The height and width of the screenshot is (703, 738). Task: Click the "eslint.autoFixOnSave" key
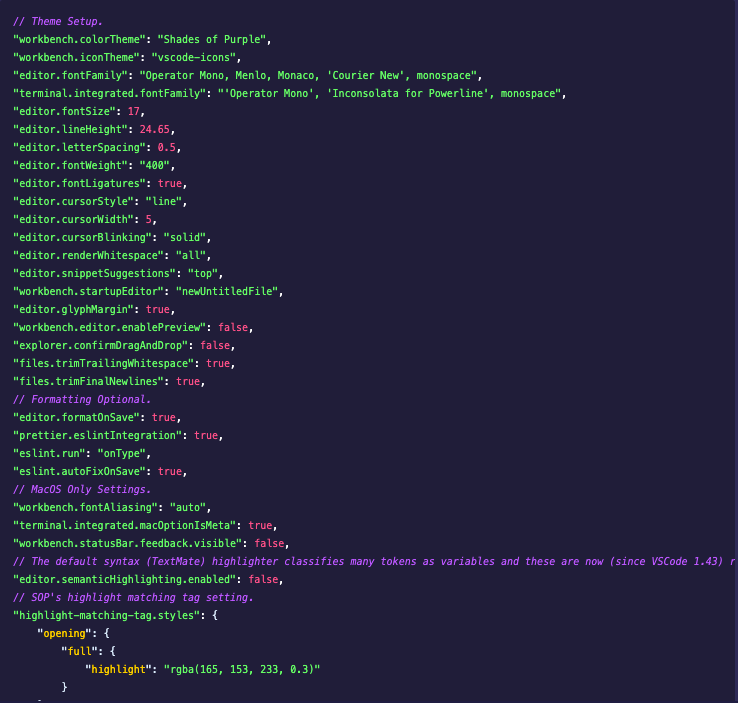pos(79,471)
